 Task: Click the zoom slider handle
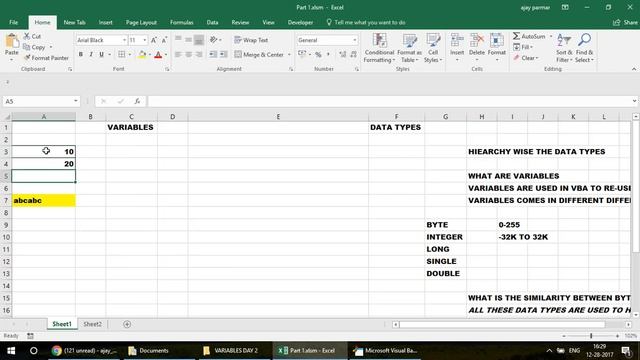591,336
